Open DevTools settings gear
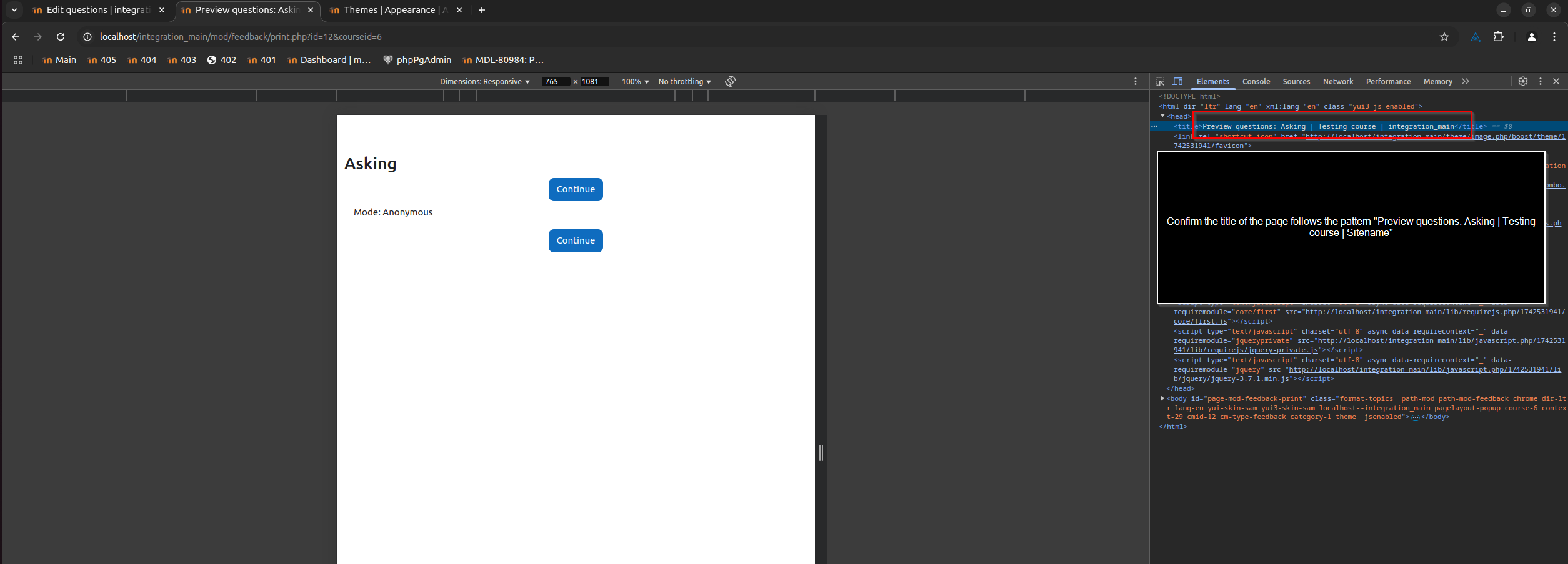The height and width of the screenshot is (564, 1568). (x=1523, y=81)
